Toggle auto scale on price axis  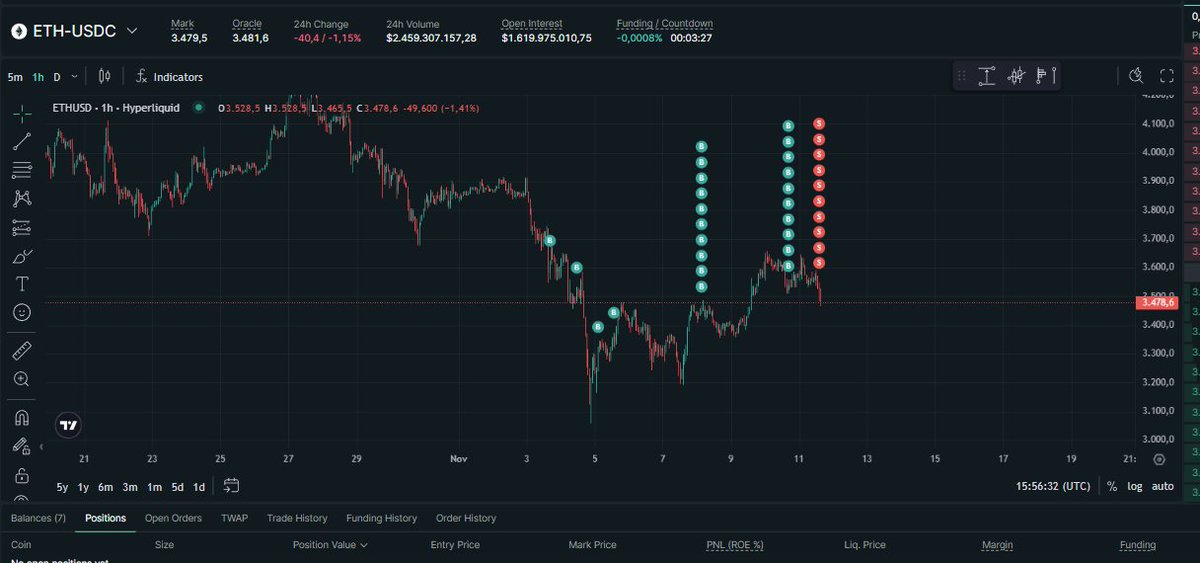point(1163,487)
